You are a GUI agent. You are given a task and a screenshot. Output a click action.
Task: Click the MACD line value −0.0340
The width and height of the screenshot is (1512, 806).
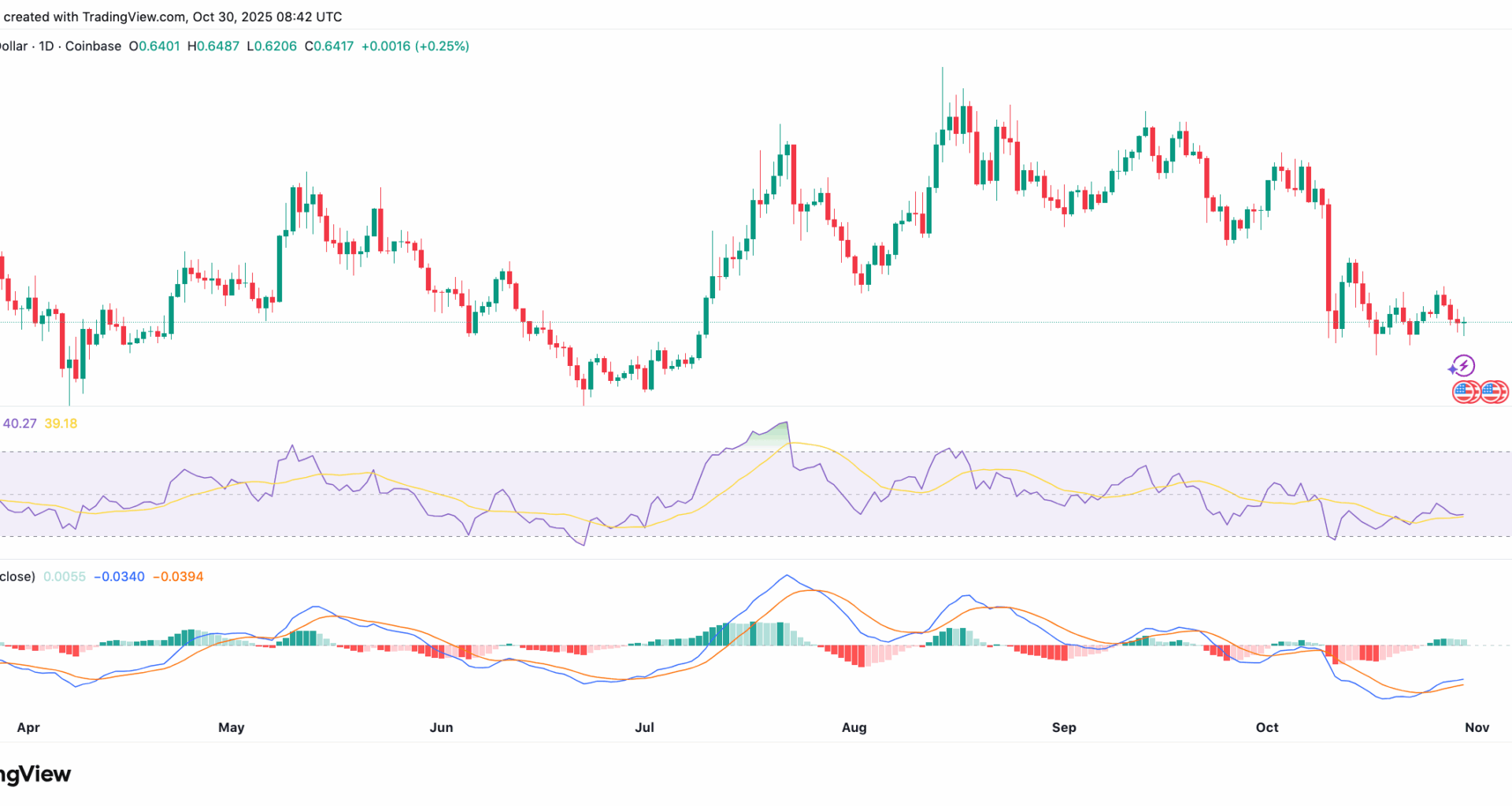pos(119,577)
